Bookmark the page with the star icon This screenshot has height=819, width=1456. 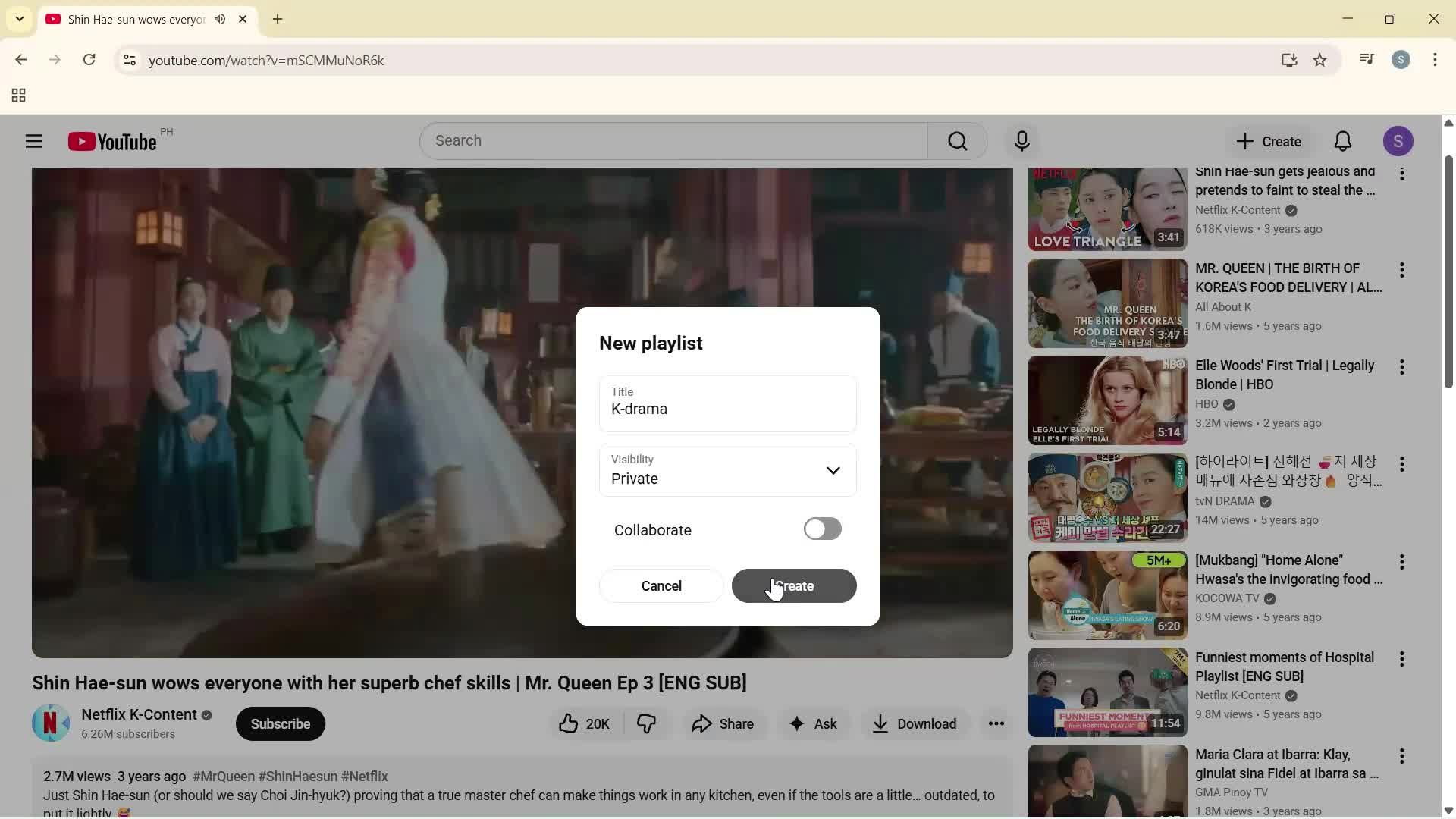[1320, 60]
